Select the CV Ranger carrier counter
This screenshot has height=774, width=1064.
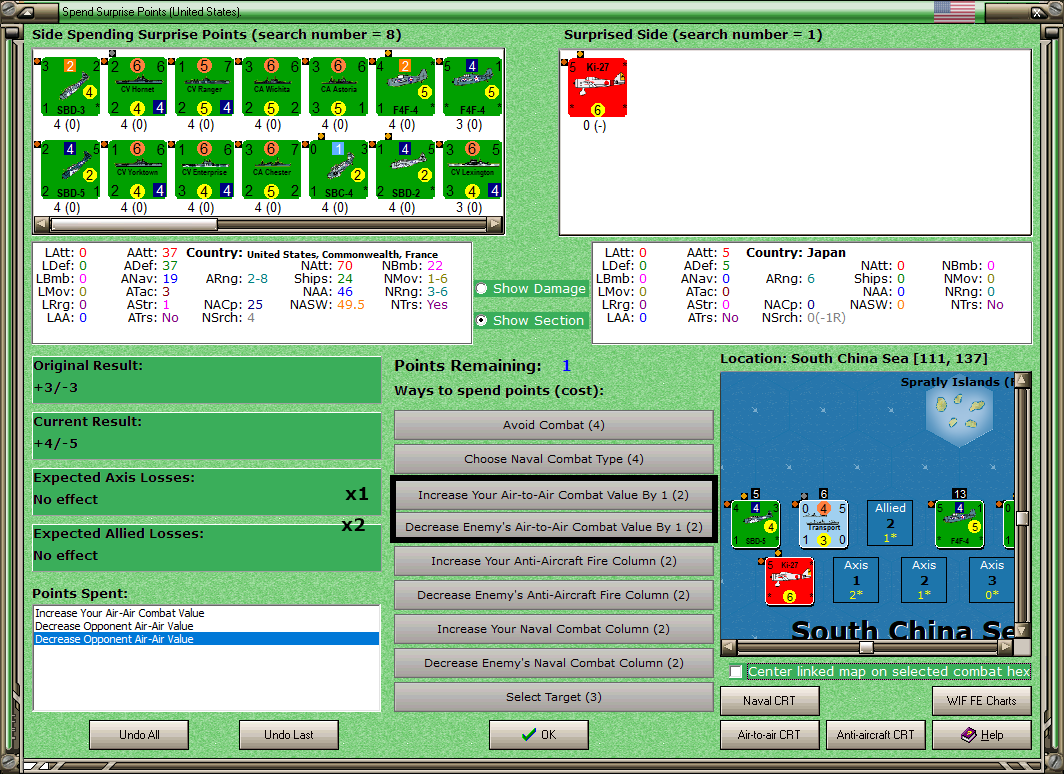click(x=205, y=87)
